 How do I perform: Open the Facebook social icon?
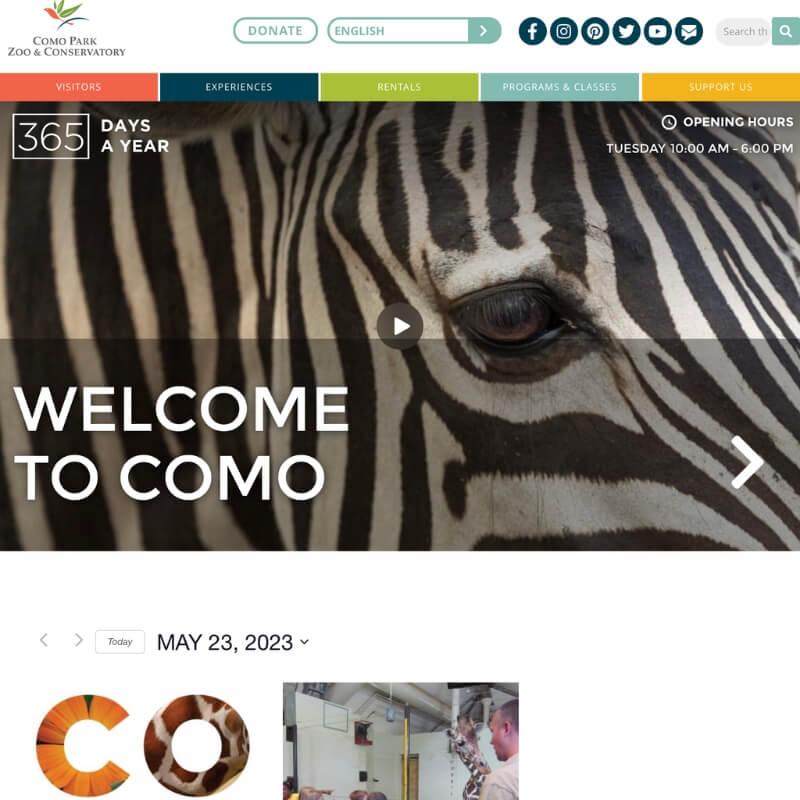pyautogui.click(x=532, y=31)
